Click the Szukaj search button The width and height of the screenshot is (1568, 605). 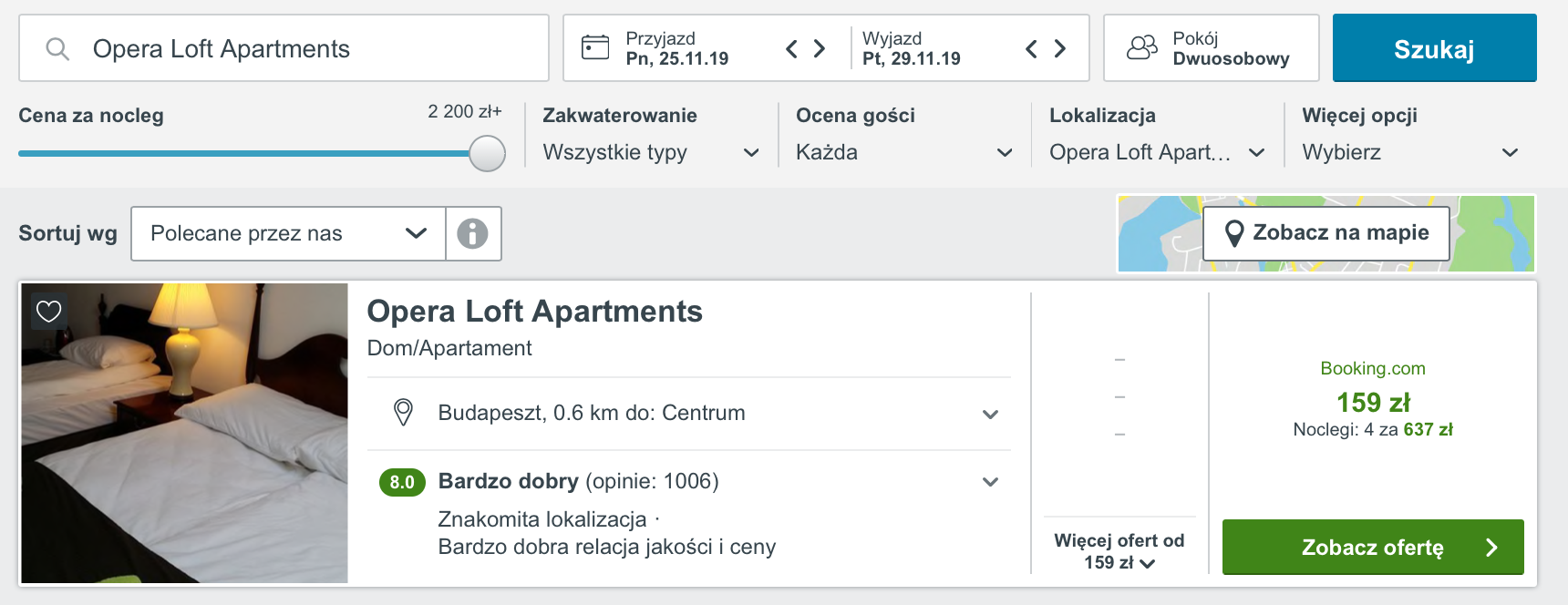click(x=1434, y=48)
